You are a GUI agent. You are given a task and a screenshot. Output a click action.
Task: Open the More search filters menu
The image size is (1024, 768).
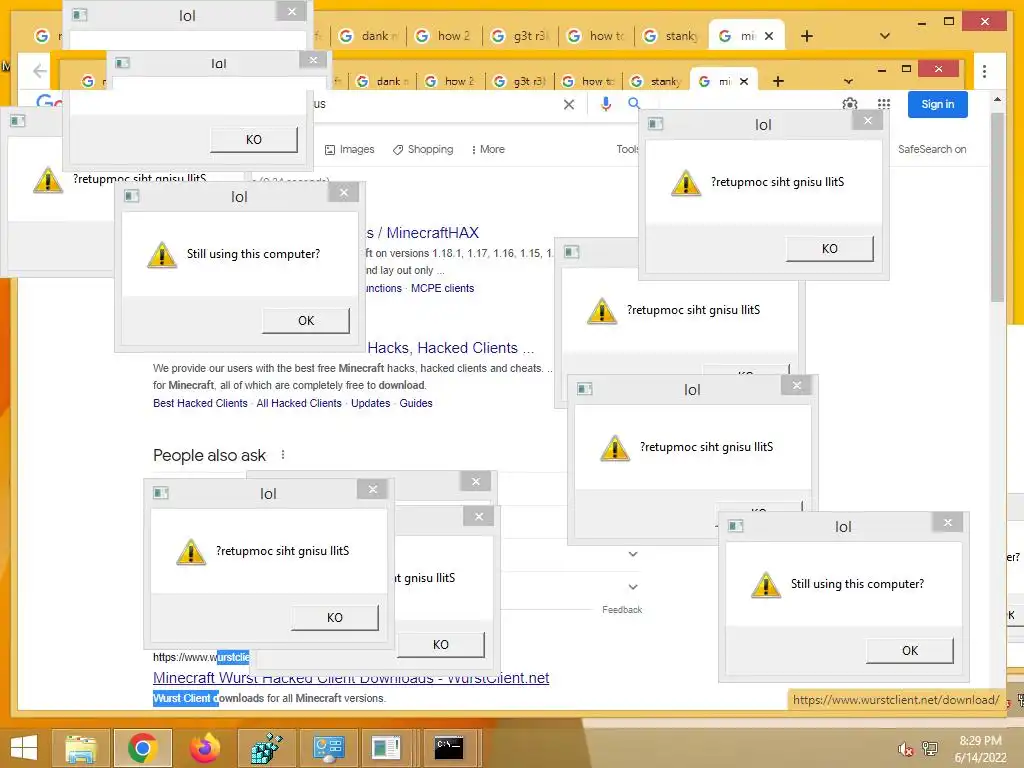tap(488, 150)
